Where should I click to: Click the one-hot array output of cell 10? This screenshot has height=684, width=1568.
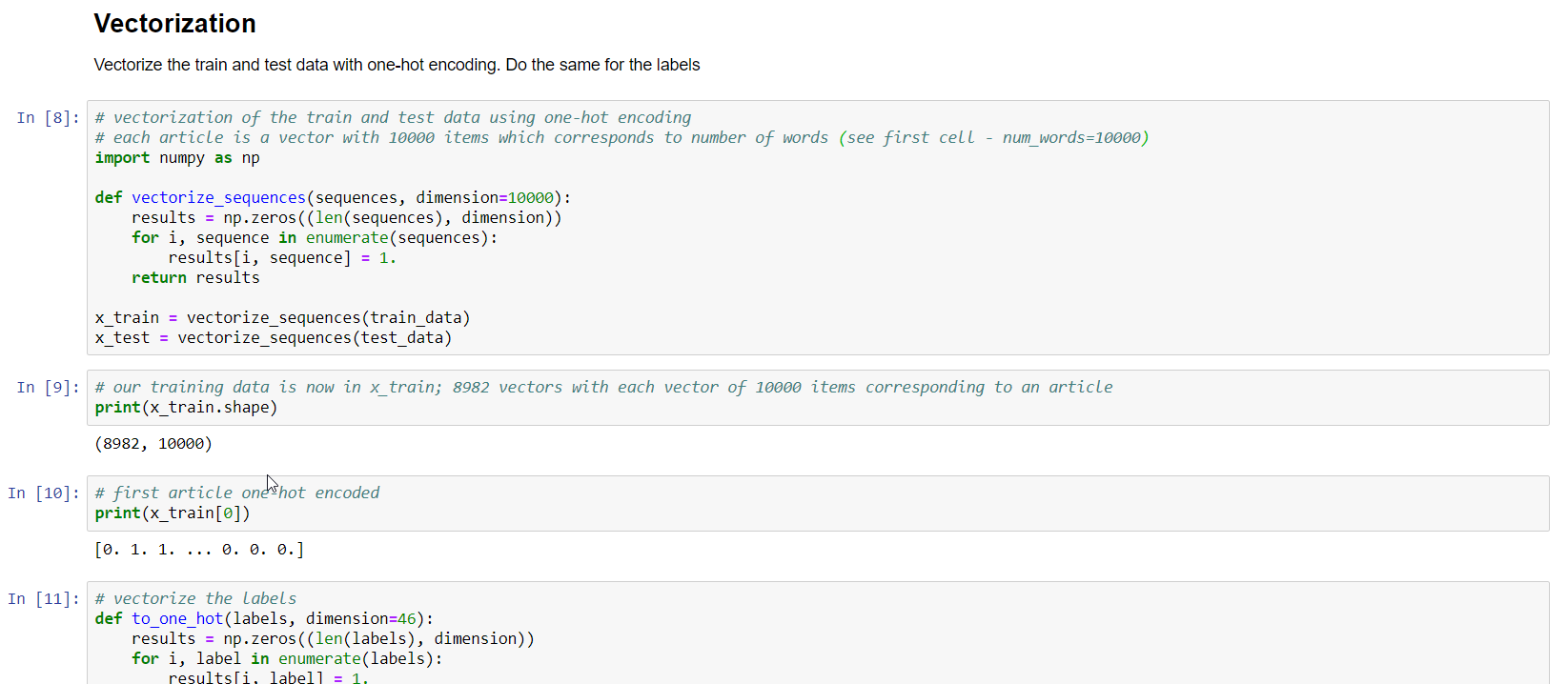point(199,550)
